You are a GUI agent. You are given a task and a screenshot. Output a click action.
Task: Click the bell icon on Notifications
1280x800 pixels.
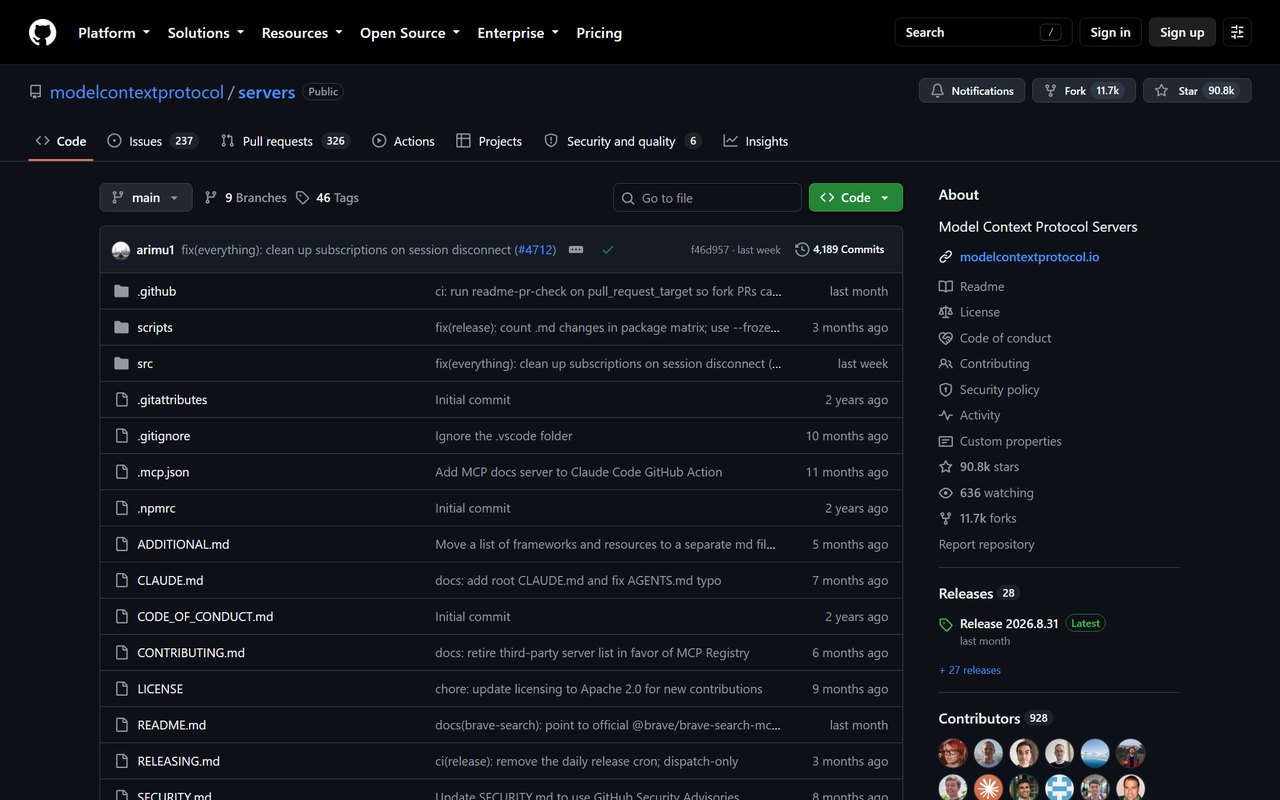tap(937, 91)
